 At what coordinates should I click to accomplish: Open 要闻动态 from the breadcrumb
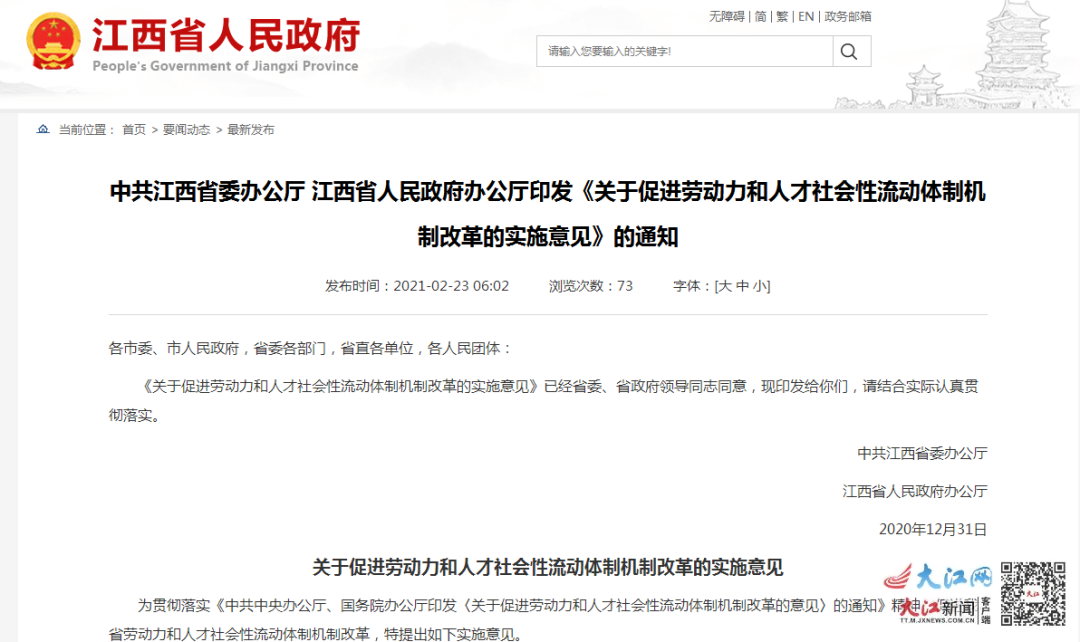[x=185, y=129]
